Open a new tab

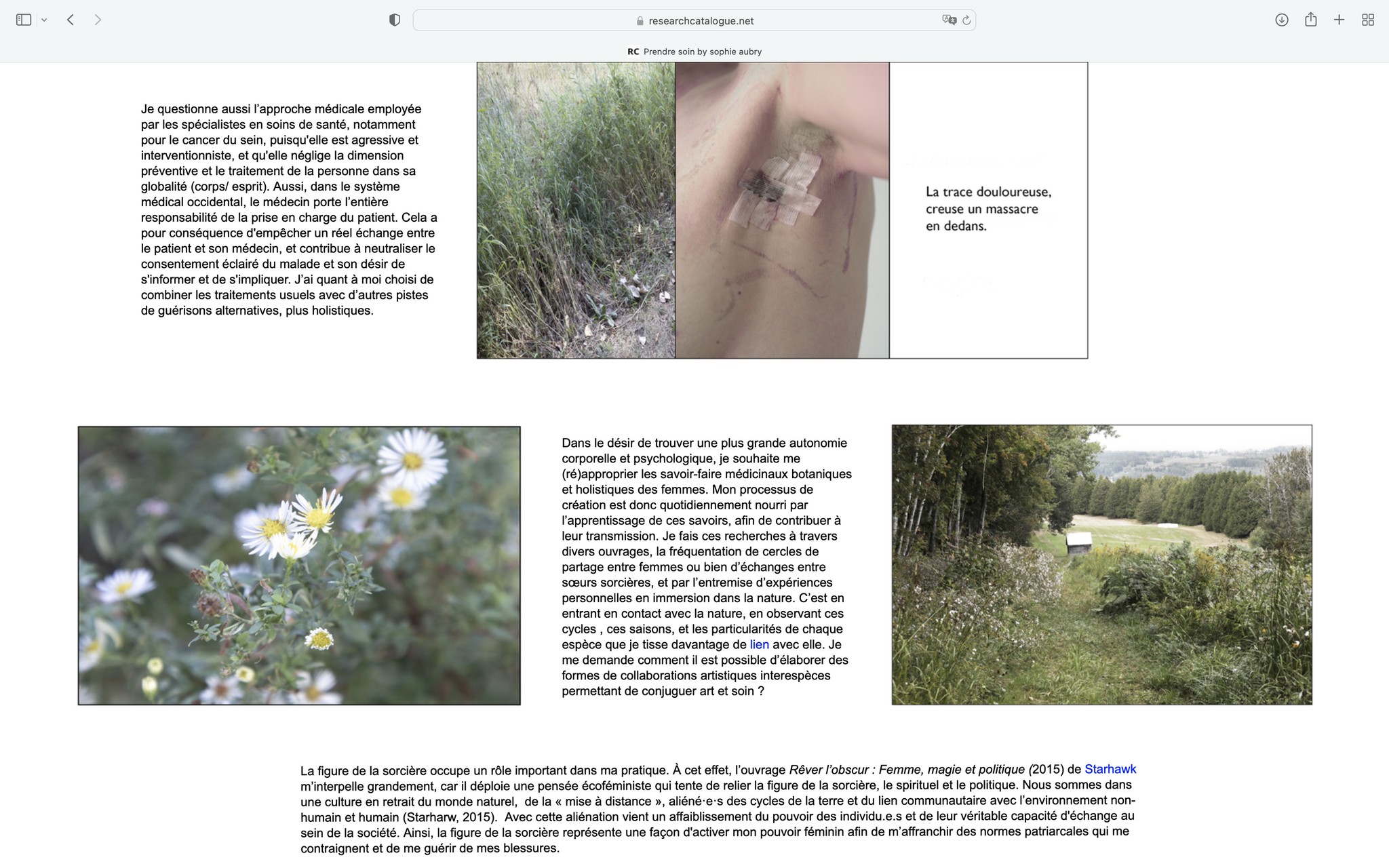(1339, 20)
